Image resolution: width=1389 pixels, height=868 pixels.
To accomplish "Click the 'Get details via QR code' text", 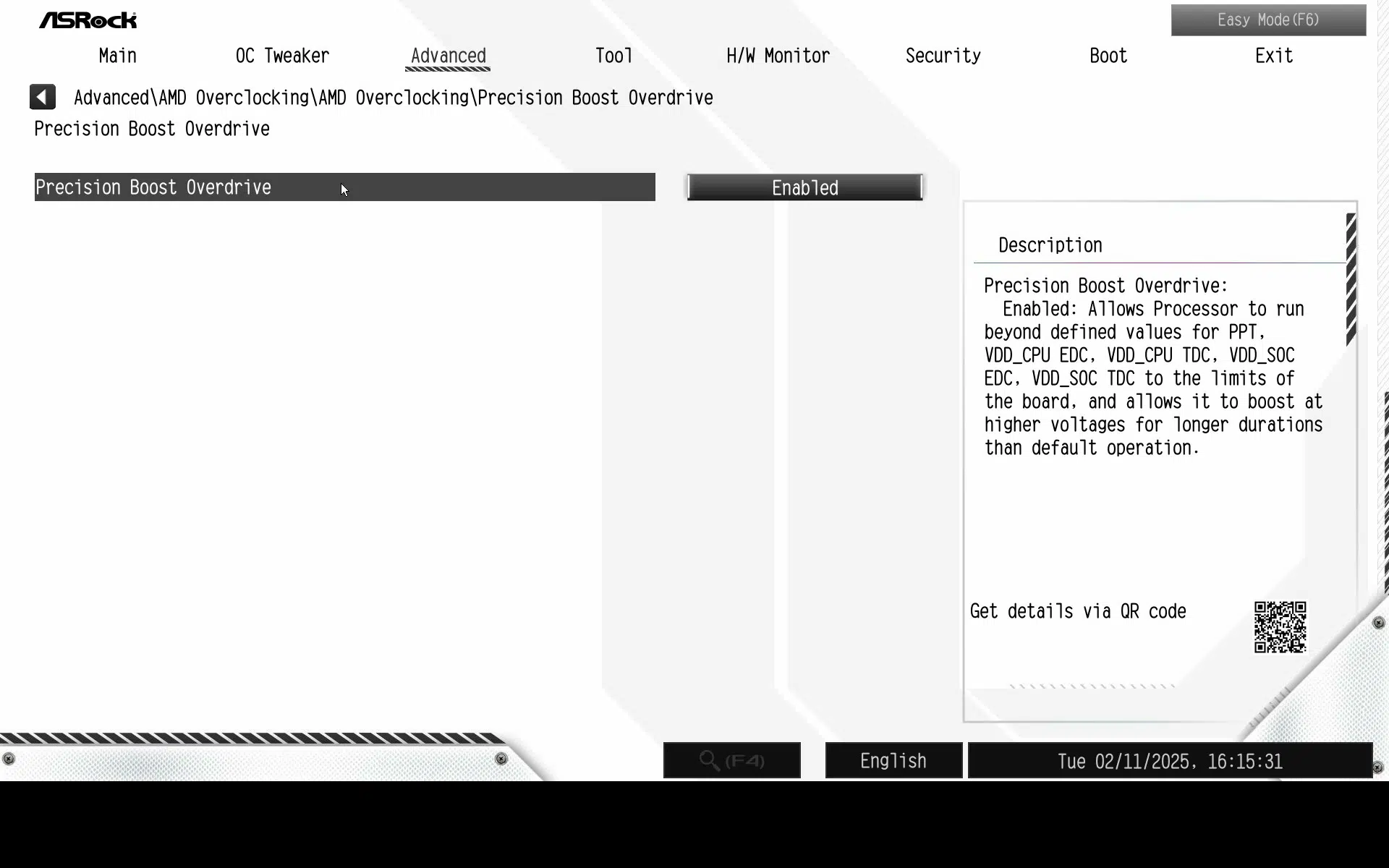I will (1078, 611).
